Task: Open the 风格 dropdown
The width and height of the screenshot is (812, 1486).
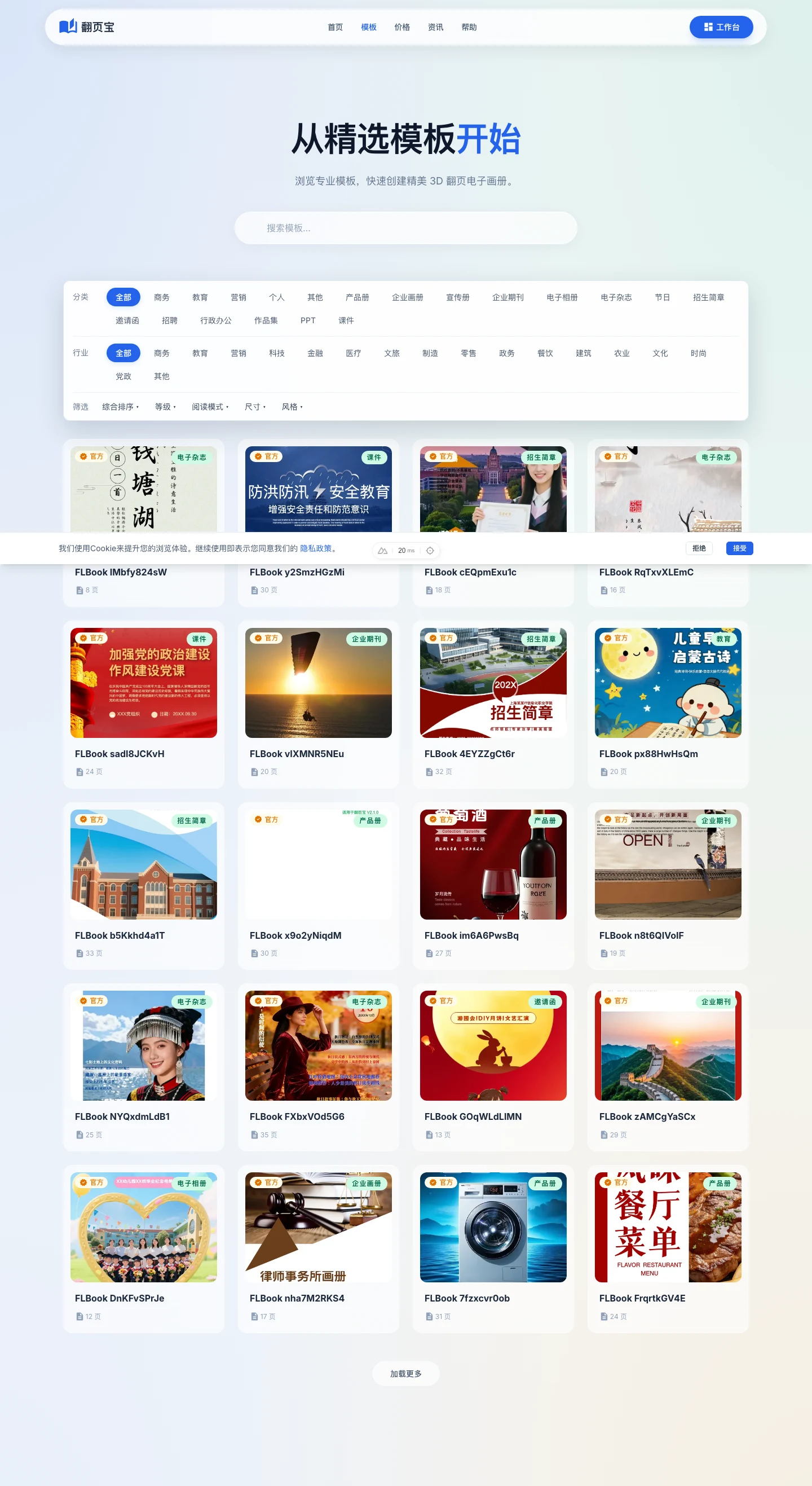Action: click(x=292, y=407)
